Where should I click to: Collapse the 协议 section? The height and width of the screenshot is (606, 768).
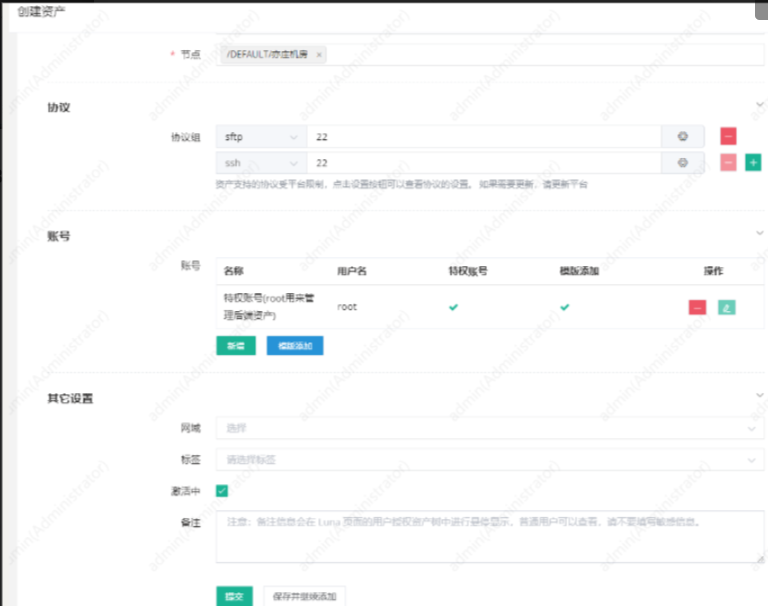(x=759, y=105)
